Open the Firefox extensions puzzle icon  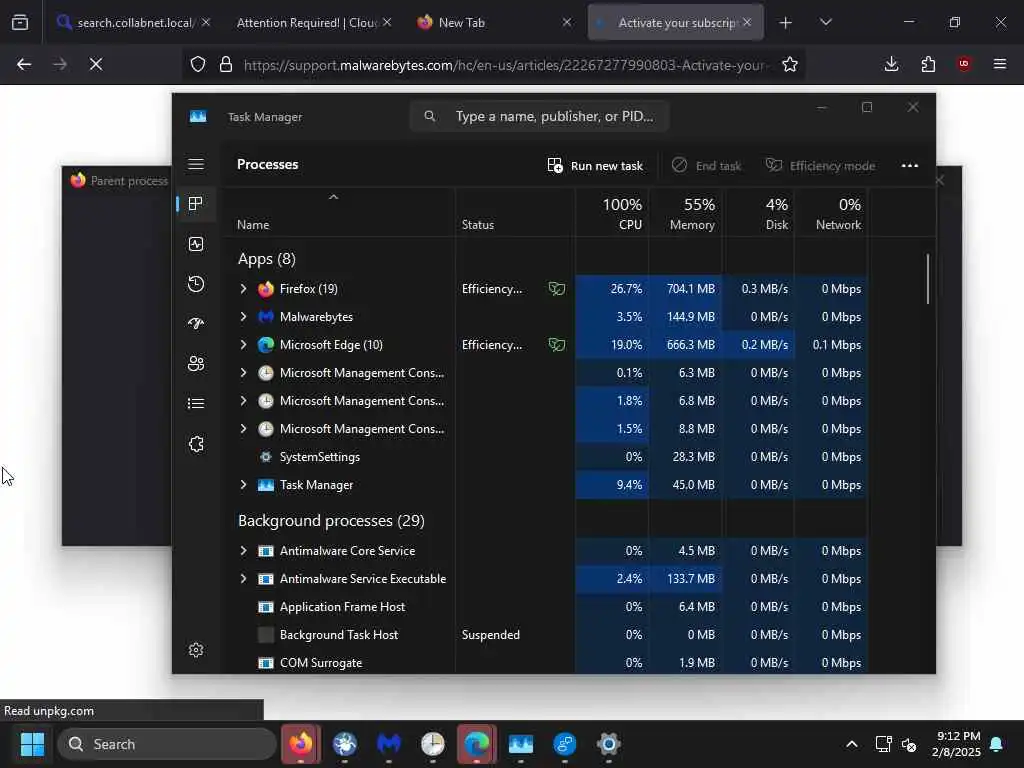[928, 64]
